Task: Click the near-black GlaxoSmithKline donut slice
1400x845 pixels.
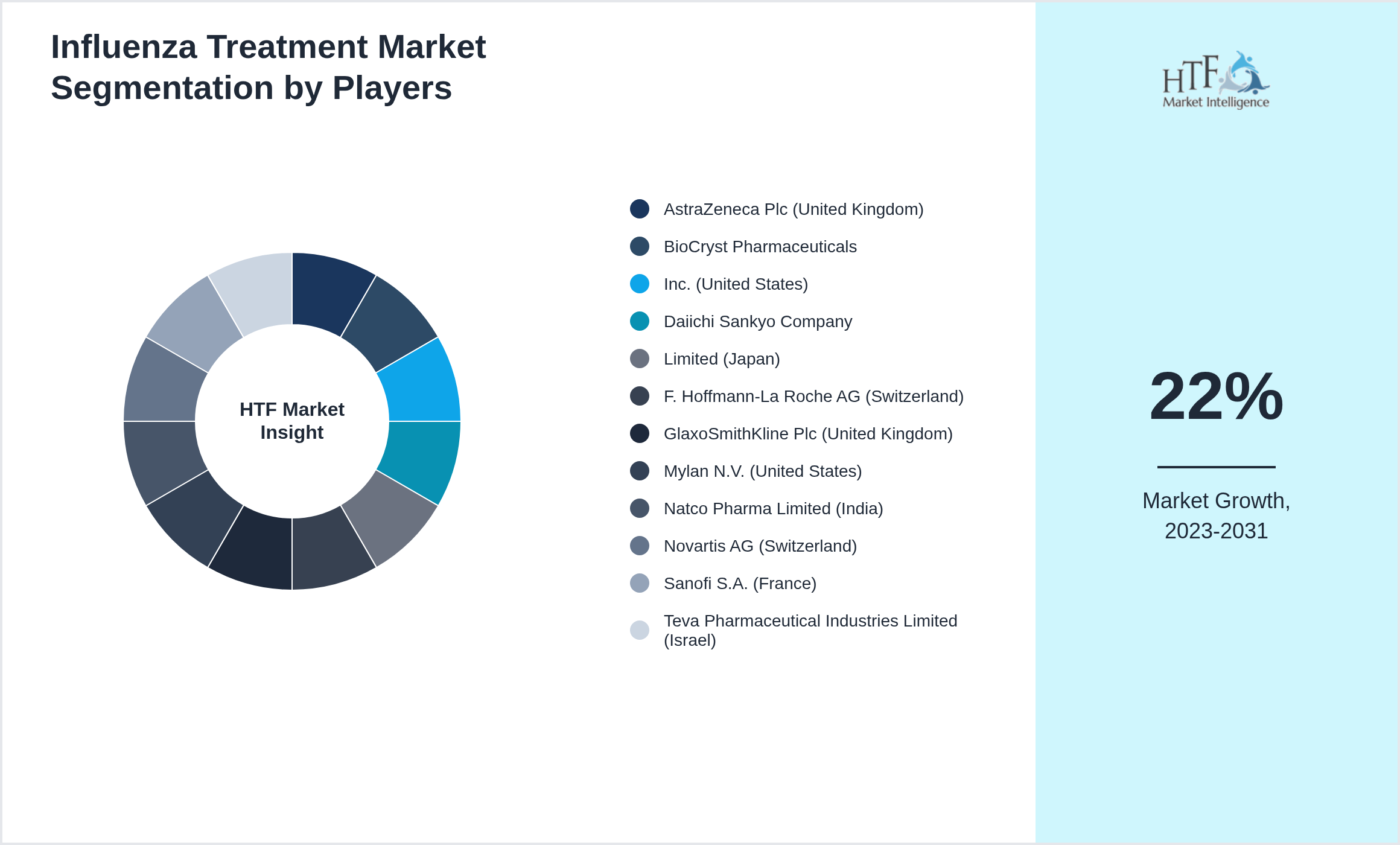Action: (258, 549)
